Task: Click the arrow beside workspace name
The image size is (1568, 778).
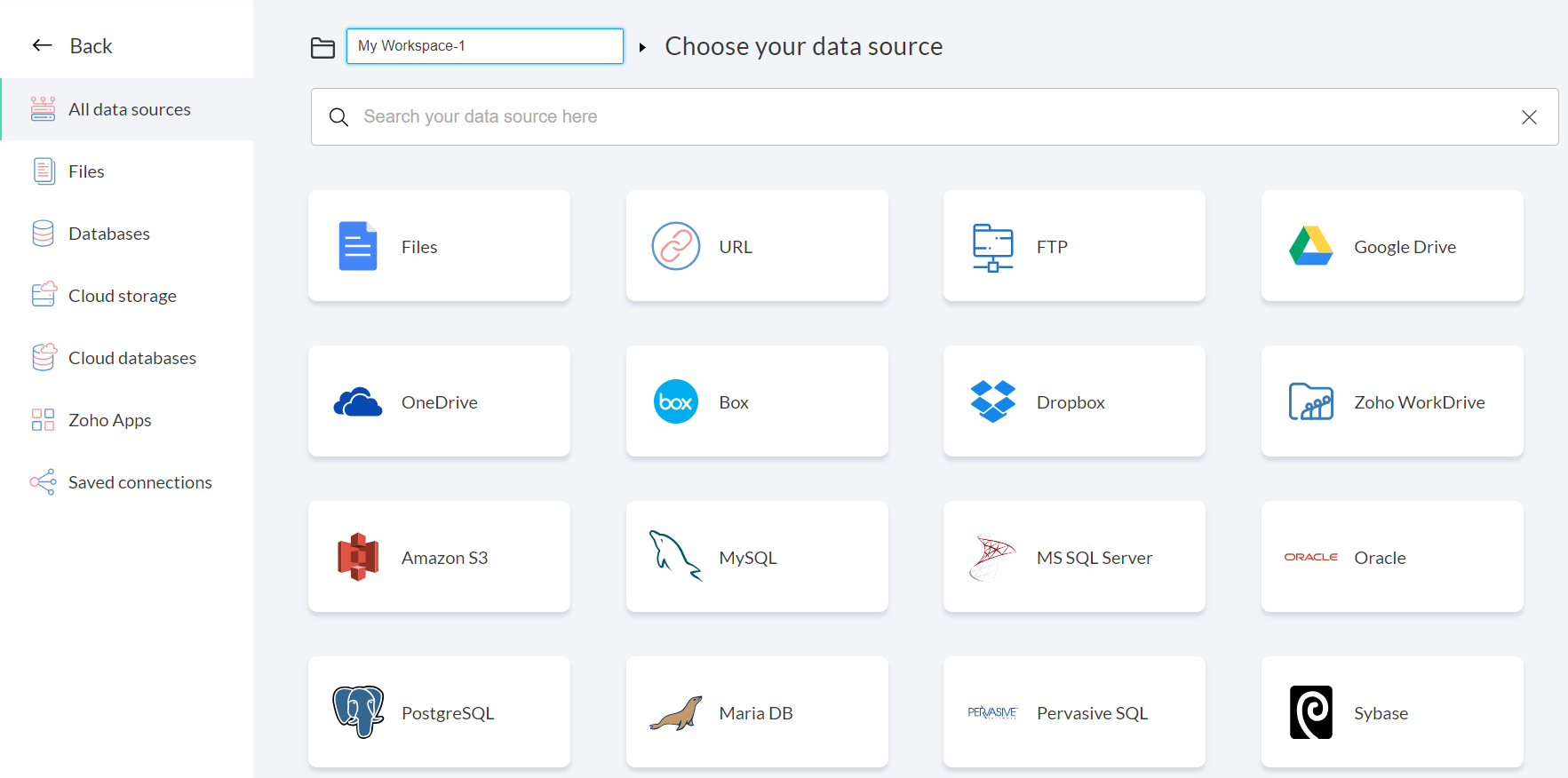Action: 642,47
